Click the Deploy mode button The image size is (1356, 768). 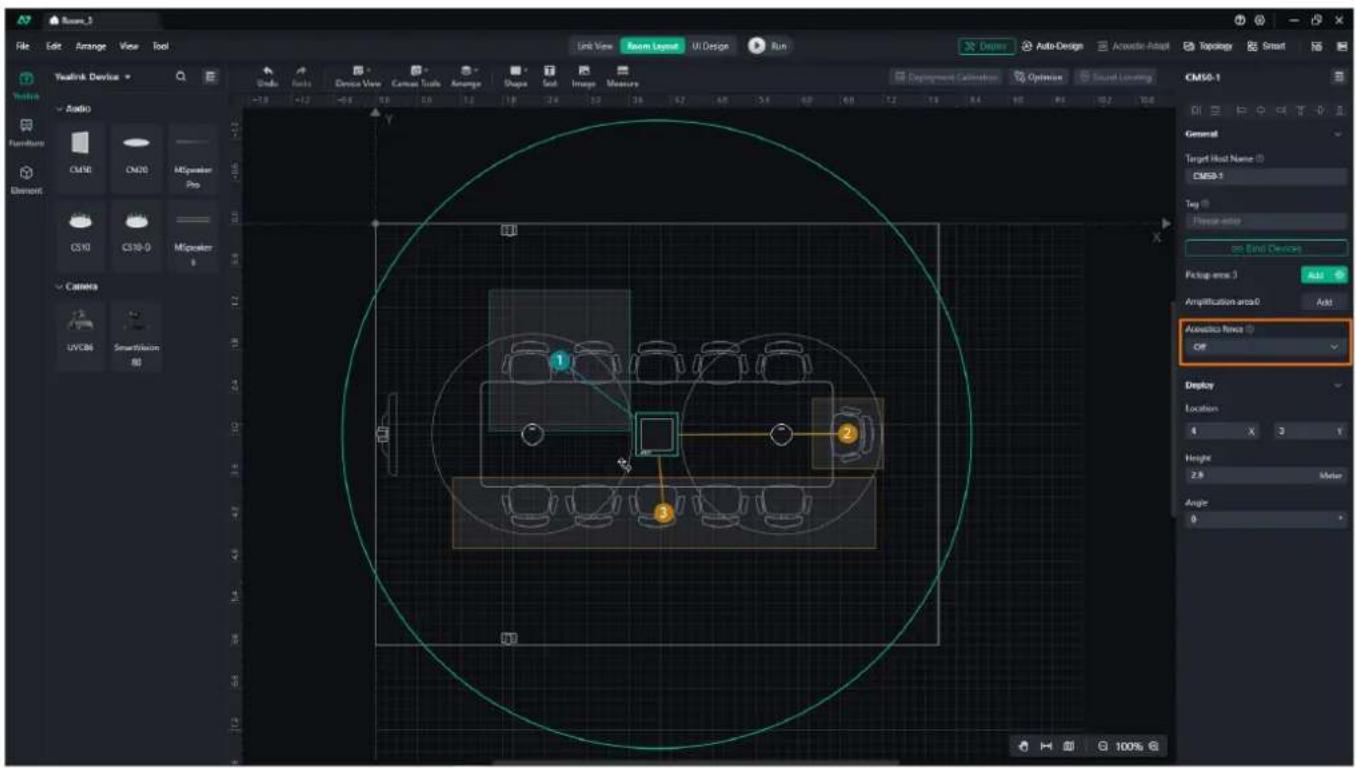(x=986, y=46)
